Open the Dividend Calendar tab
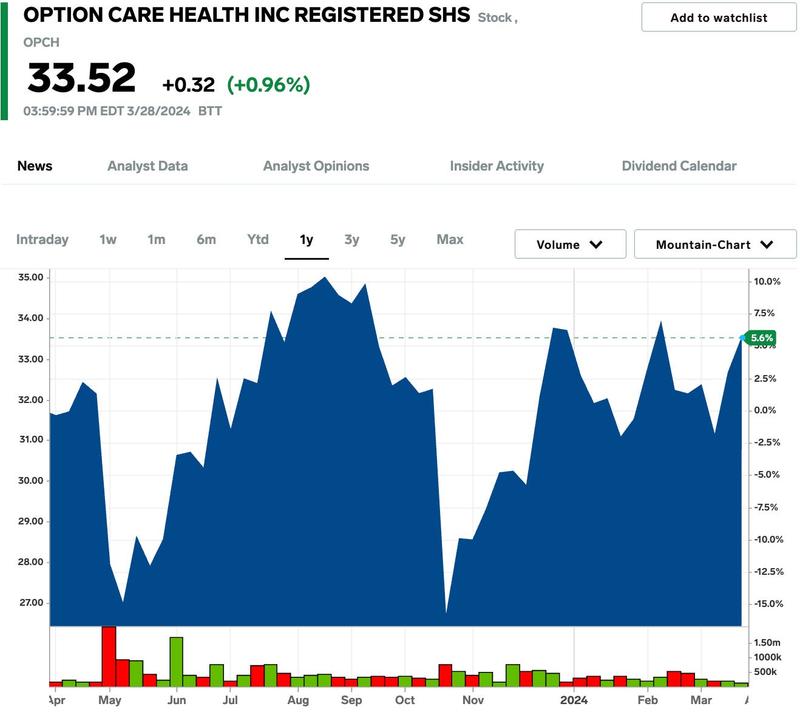Screen dimensions: 800x715 tap(679, 166)
